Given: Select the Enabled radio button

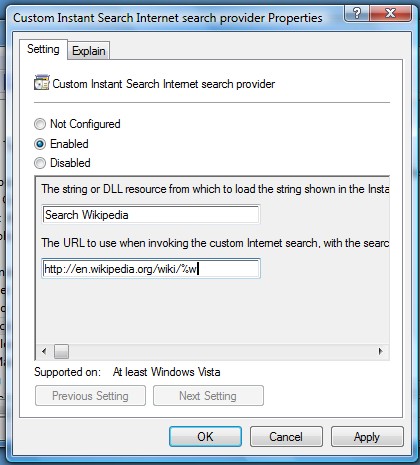Looking at the screenshot, I should pyautogui.click(x=40, y=144).
